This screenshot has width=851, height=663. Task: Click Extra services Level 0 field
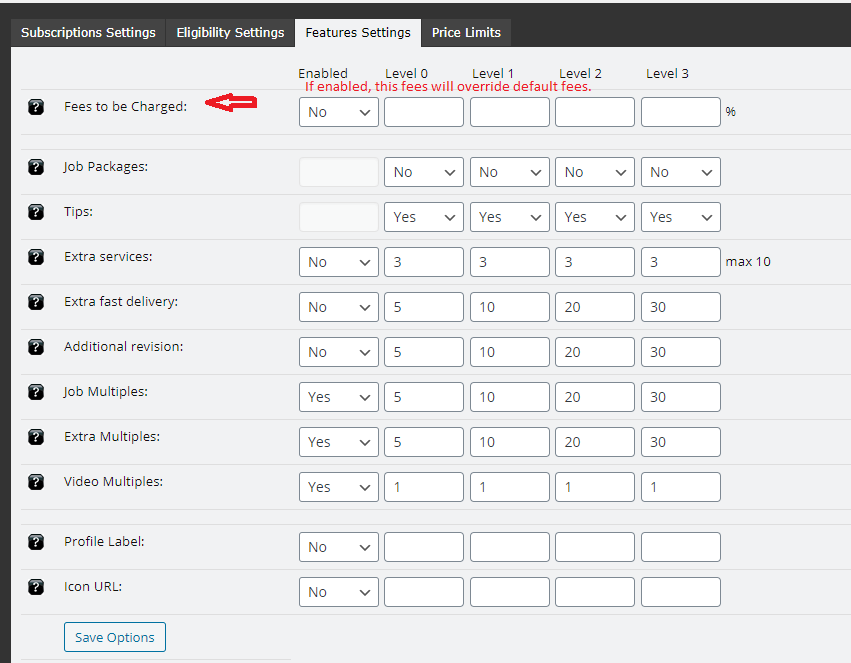click(x=424, y=263)
